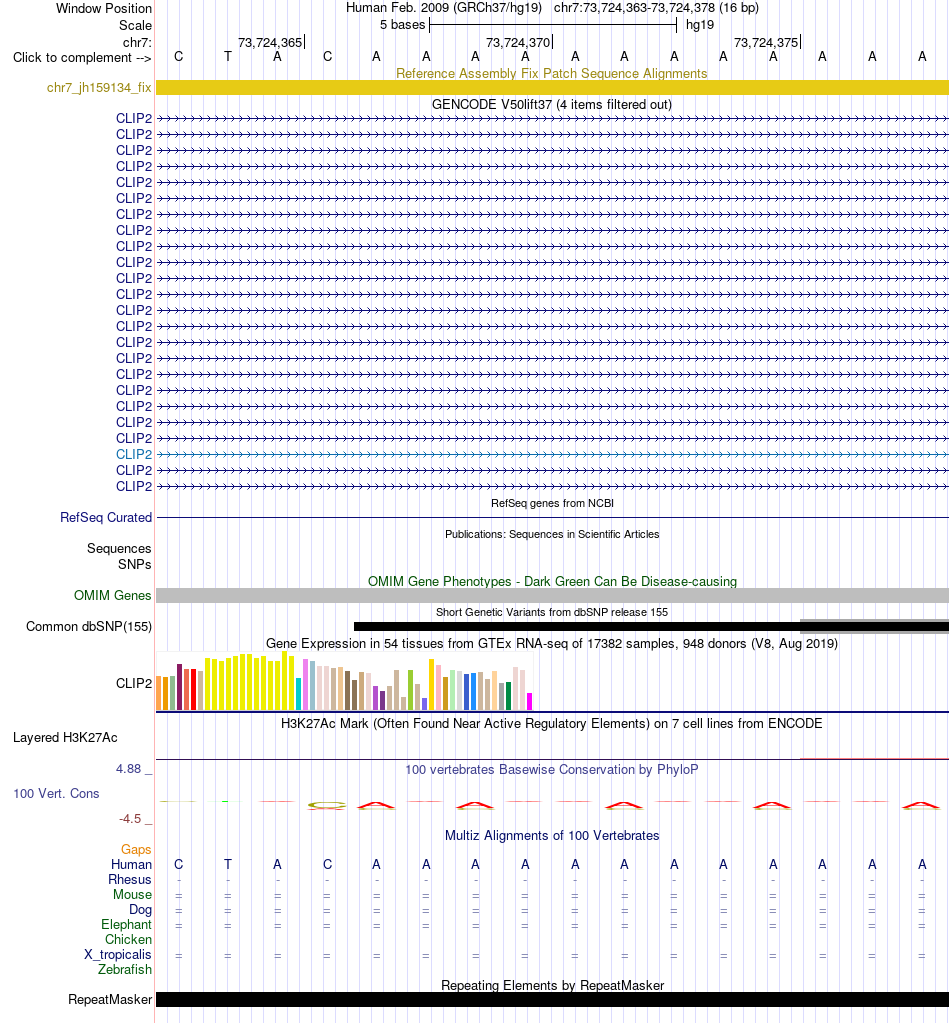
Task: Click the magenta last bar in GTEx chart
Action: coord(530,701)
